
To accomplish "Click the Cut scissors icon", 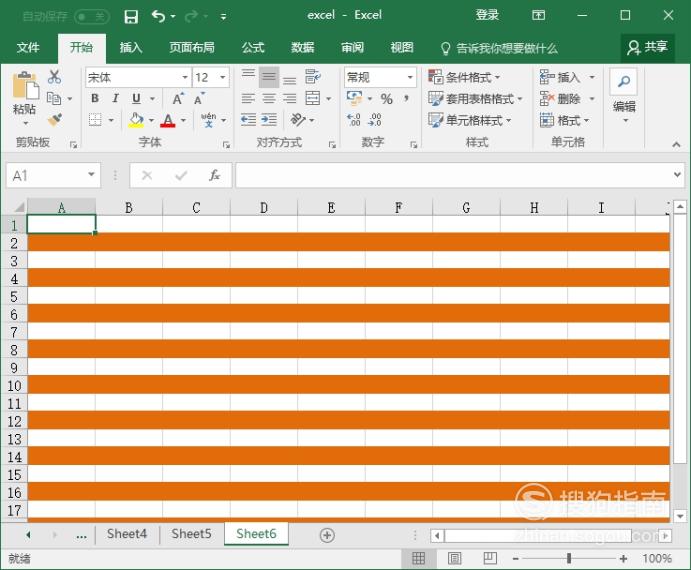I will click(55, 77).
